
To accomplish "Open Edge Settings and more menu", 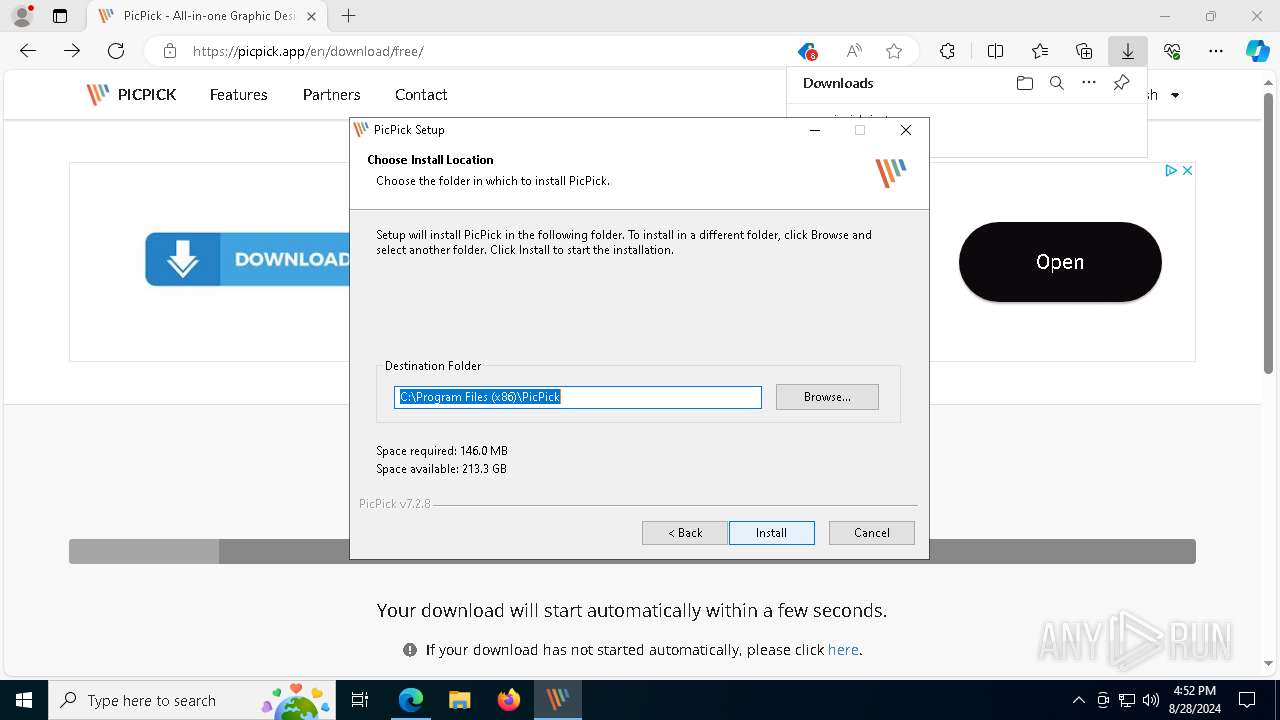I will click(x=1216, y=51).
